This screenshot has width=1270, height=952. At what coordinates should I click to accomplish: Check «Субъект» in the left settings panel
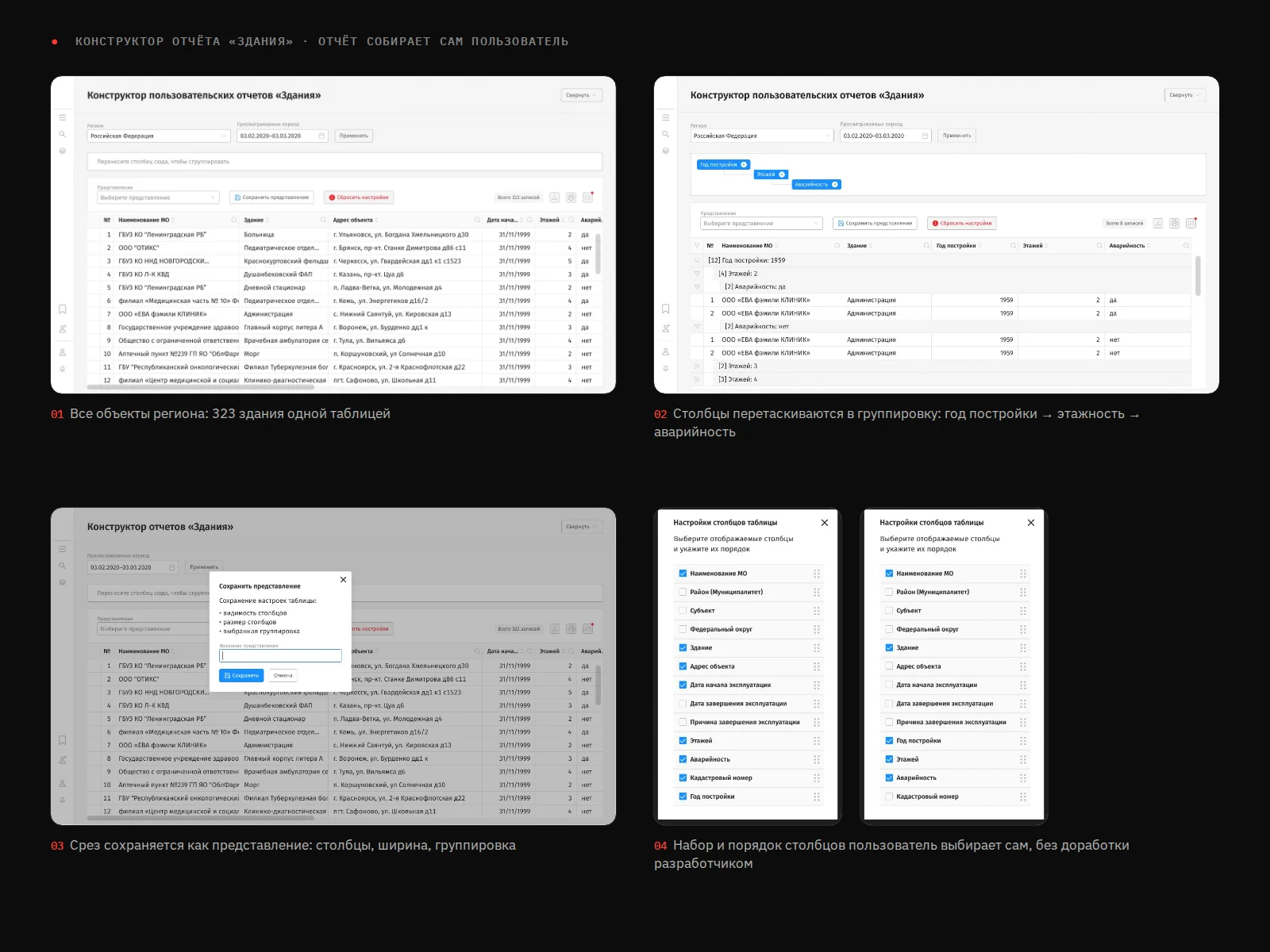click(683, 610)
